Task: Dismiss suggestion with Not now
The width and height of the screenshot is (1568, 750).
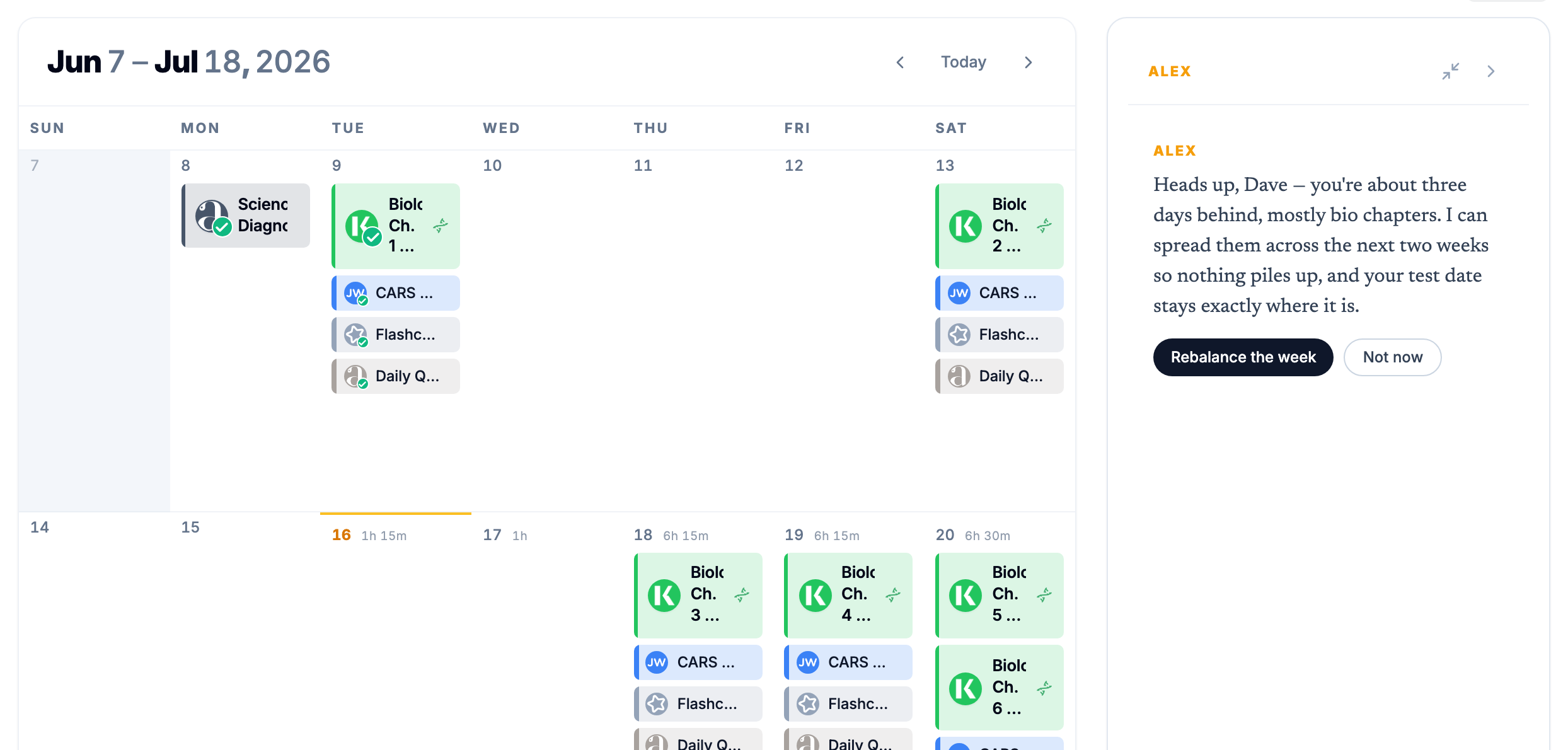Action: 1392,357
